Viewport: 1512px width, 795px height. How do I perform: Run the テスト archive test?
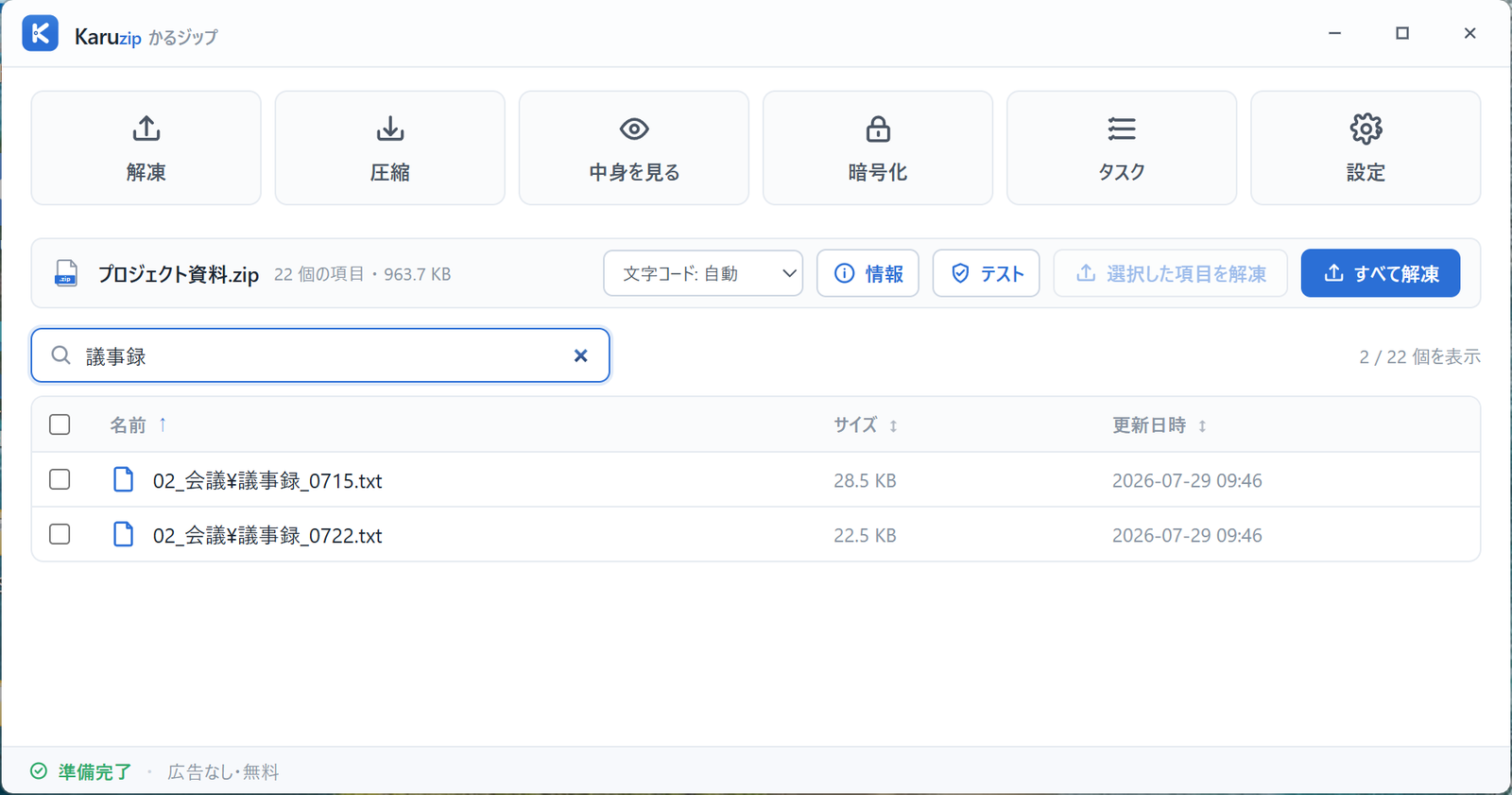click(x=986, y=273)
